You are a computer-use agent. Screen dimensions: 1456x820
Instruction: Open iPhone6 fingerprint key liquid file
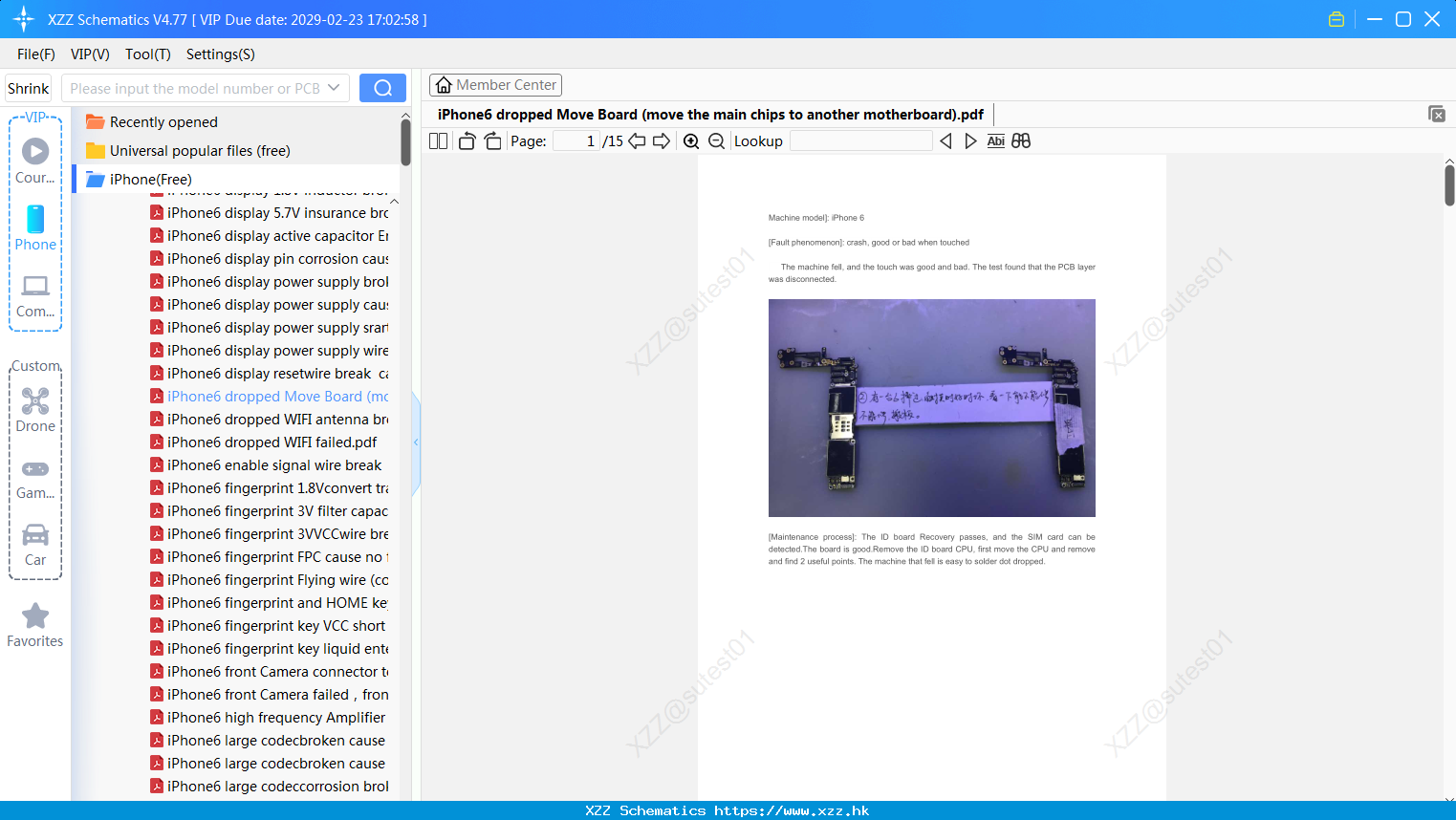pyautogui.click(x=270, y=648)
